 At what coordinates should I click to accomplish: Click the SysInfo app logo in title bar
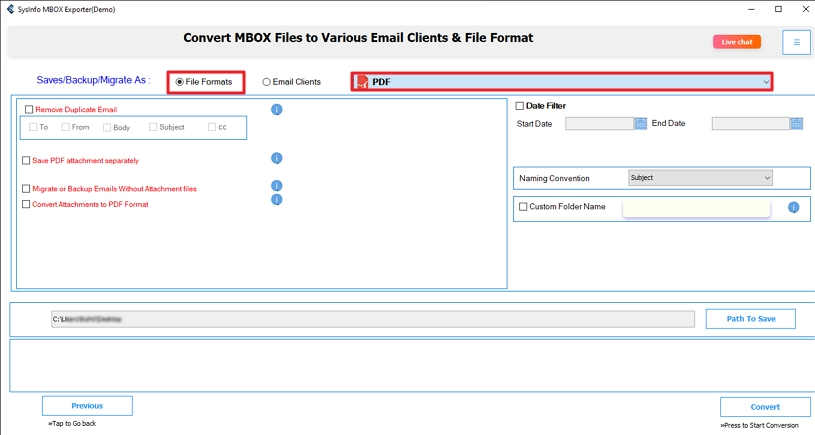(10, 9)
